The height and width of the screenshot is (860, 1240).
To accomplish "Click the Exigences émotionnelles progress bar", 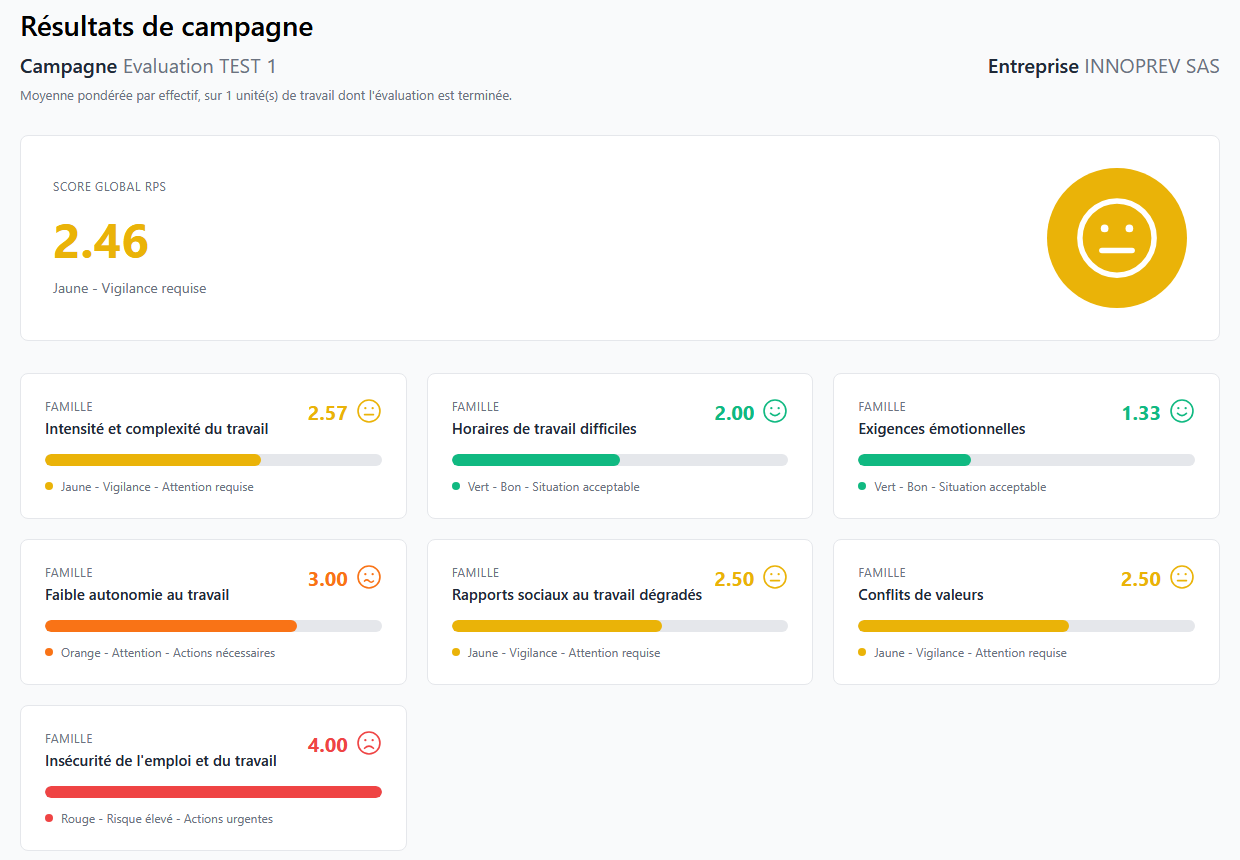I will [1026, 460].
